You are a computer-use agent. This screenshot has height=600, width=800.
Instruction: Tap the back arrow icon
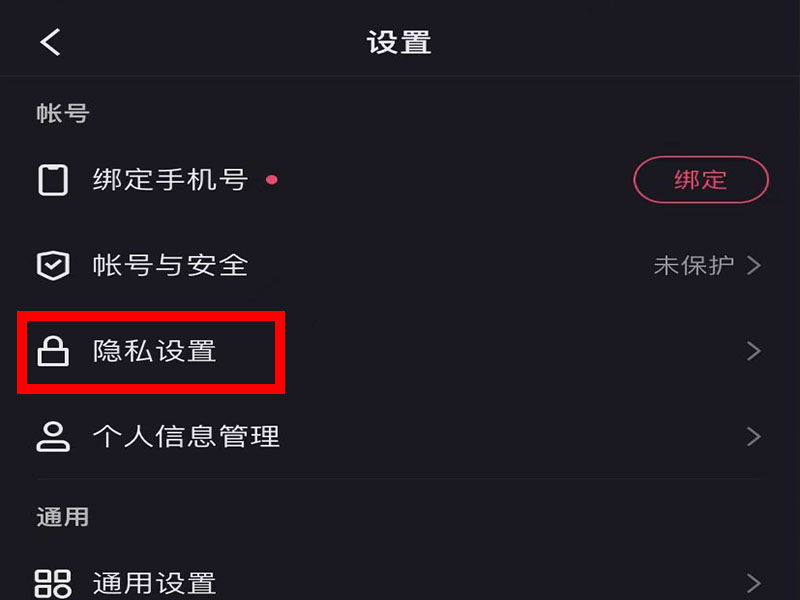(x=51, y=42)
